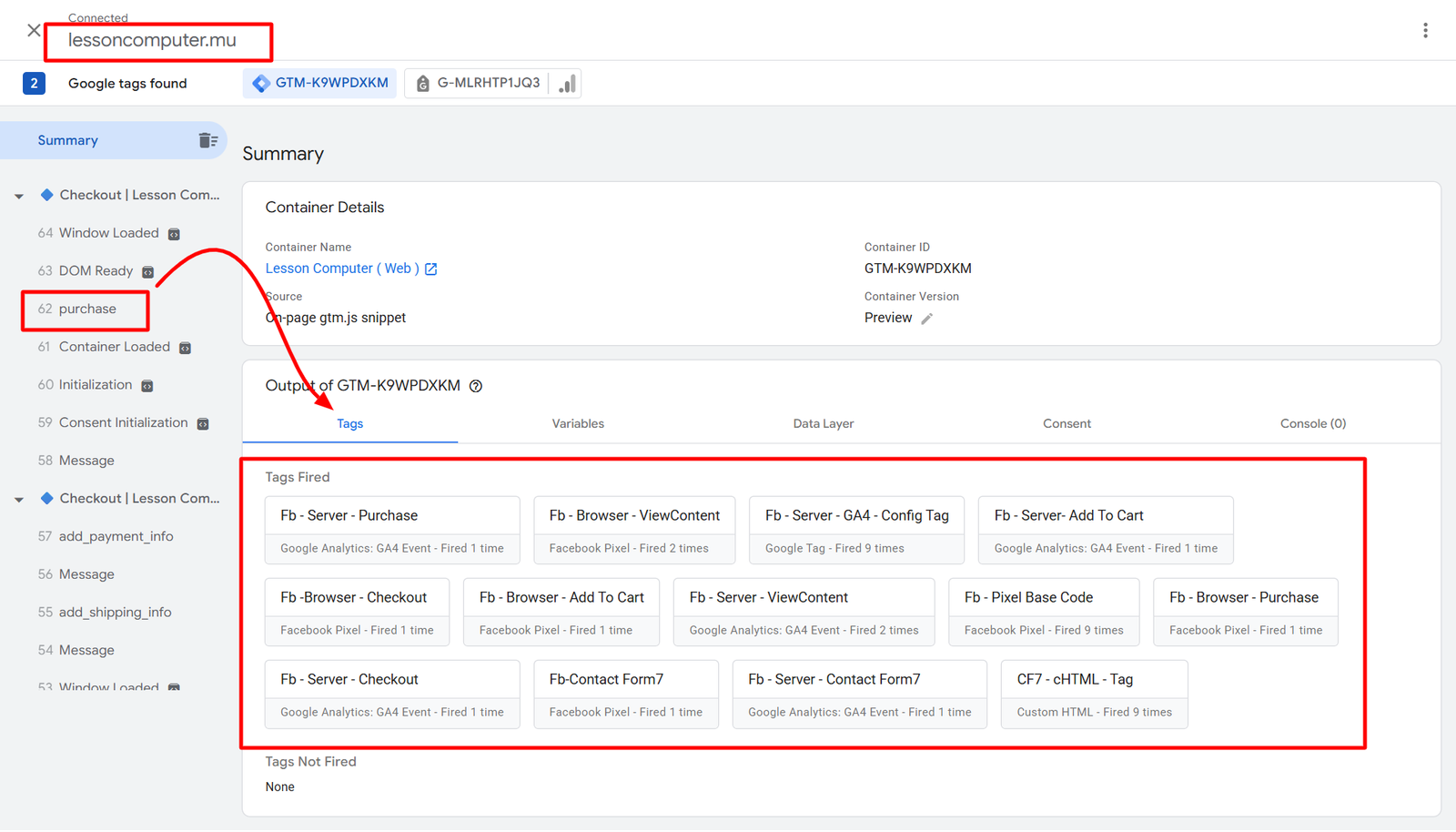Close the Tag Assistant debug panel
The width and height of the screenshot is (1456, 832).
(34, 31)
